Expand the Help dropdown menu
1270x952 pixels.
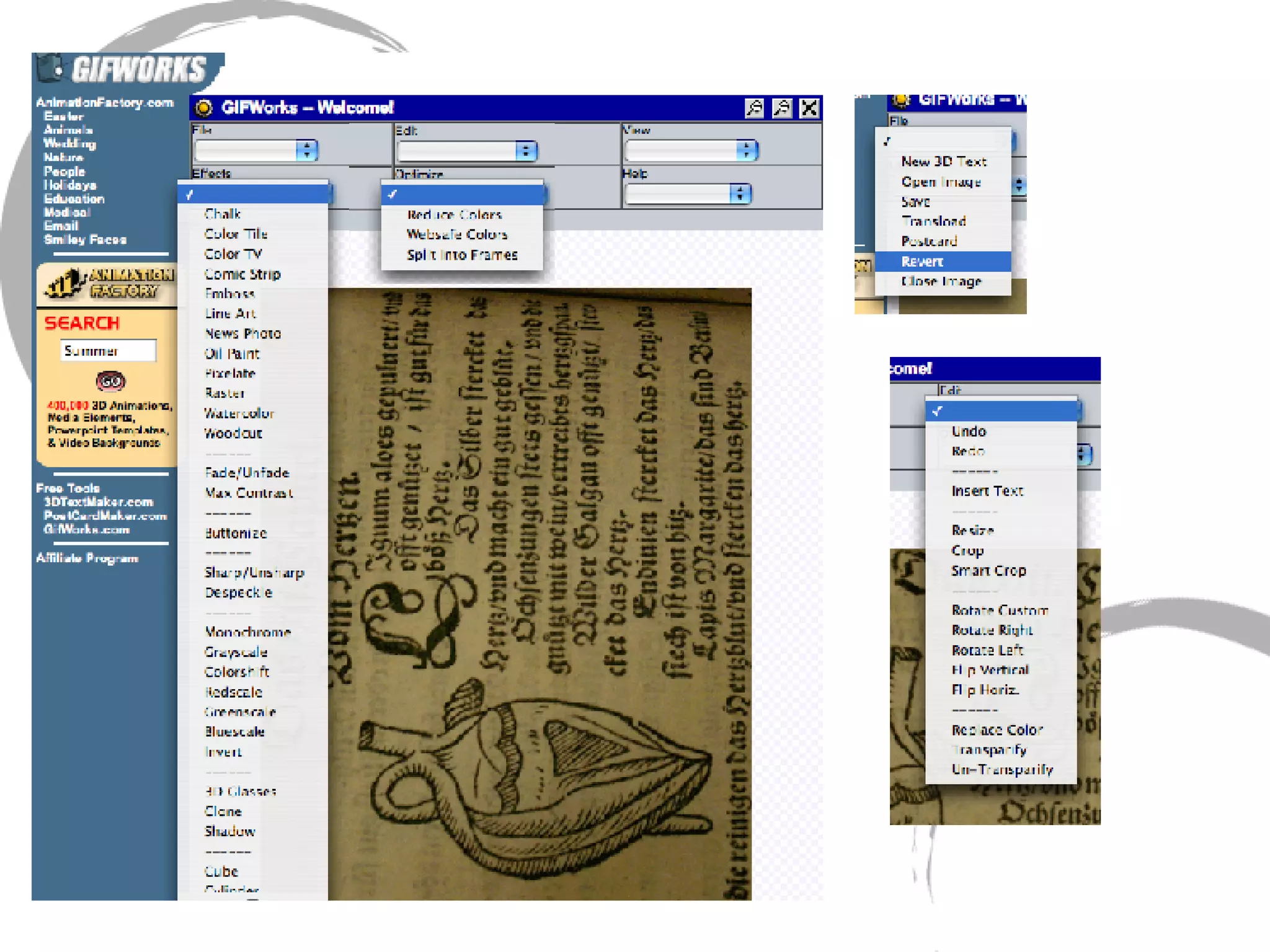[688, 194]
